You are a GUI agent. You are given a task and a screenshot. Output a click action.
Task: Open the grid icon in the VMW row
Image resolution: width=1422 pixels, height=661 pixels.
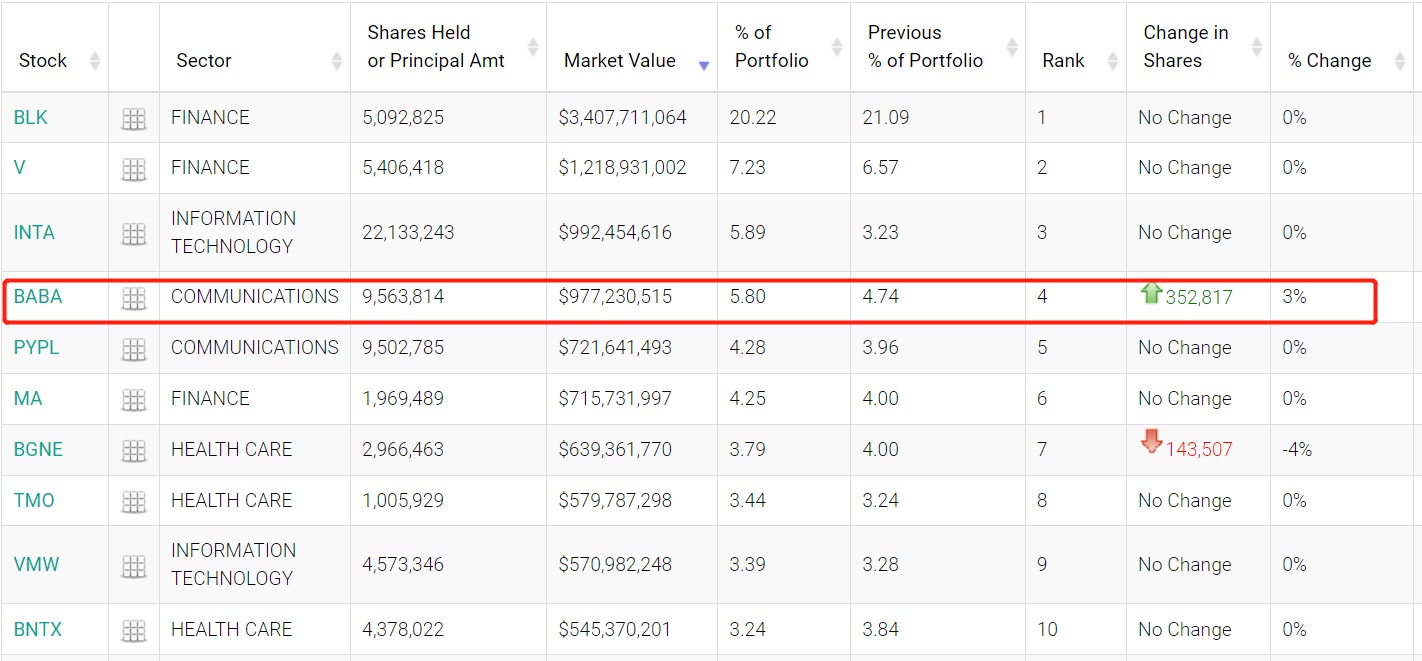point(133,566)
